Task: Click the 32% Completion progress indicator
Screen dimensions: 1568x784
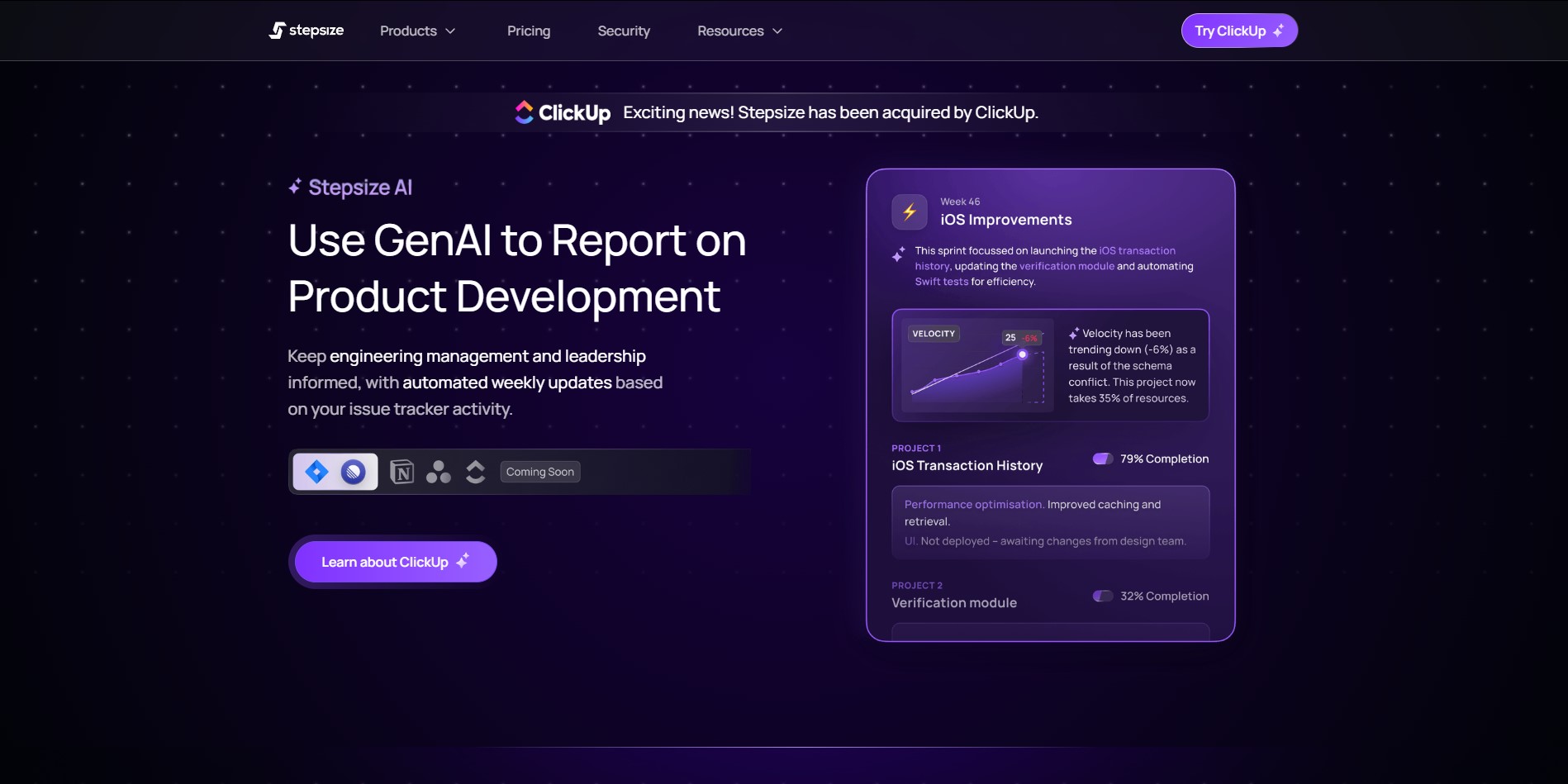Action: (1151, 596)
